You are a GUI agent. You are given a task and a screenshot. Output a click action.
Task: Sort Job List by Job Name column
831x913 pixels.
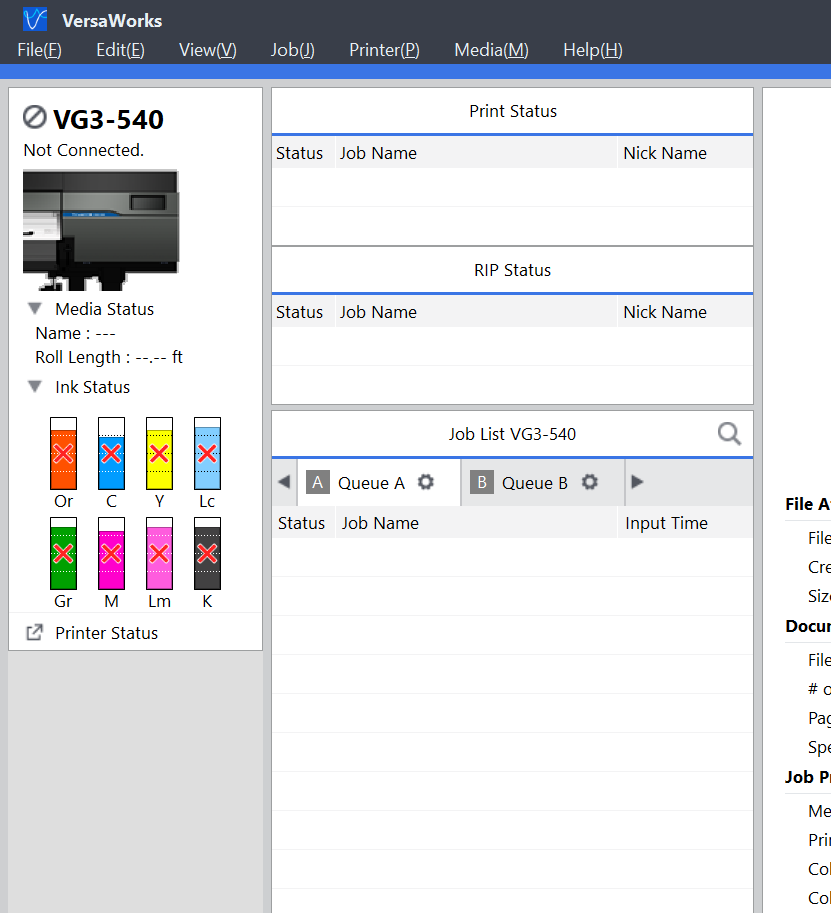[x=476, y=523]
